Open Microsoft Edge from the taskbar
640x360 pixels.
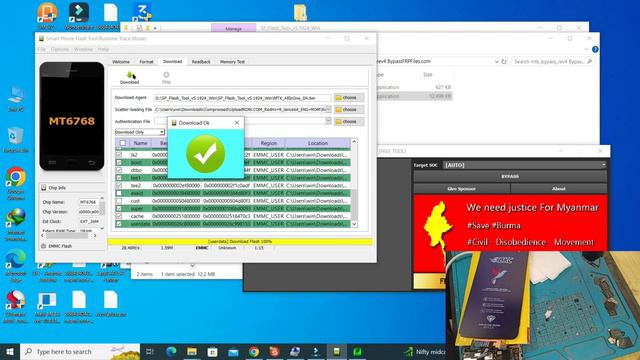[x=171, y=351]
